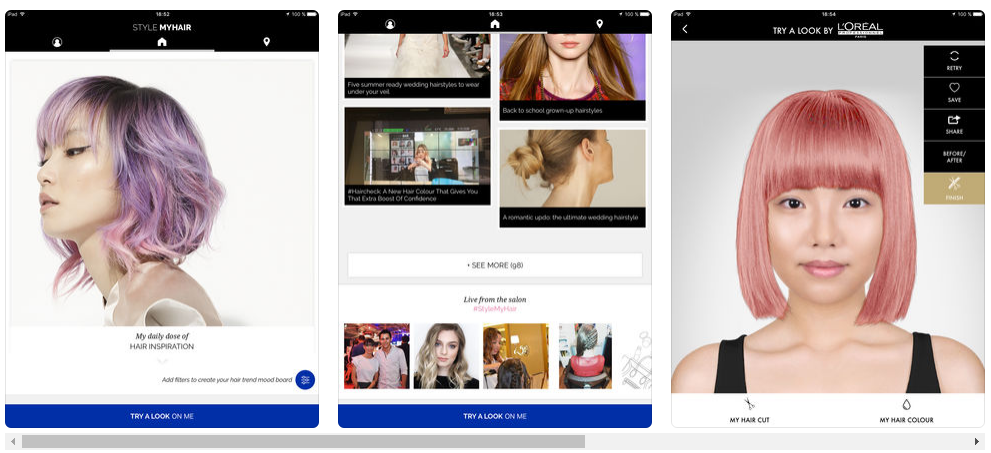Open the purple bob hair inspiration image
This screenshot has width=991, height=453.
[162, 193]
